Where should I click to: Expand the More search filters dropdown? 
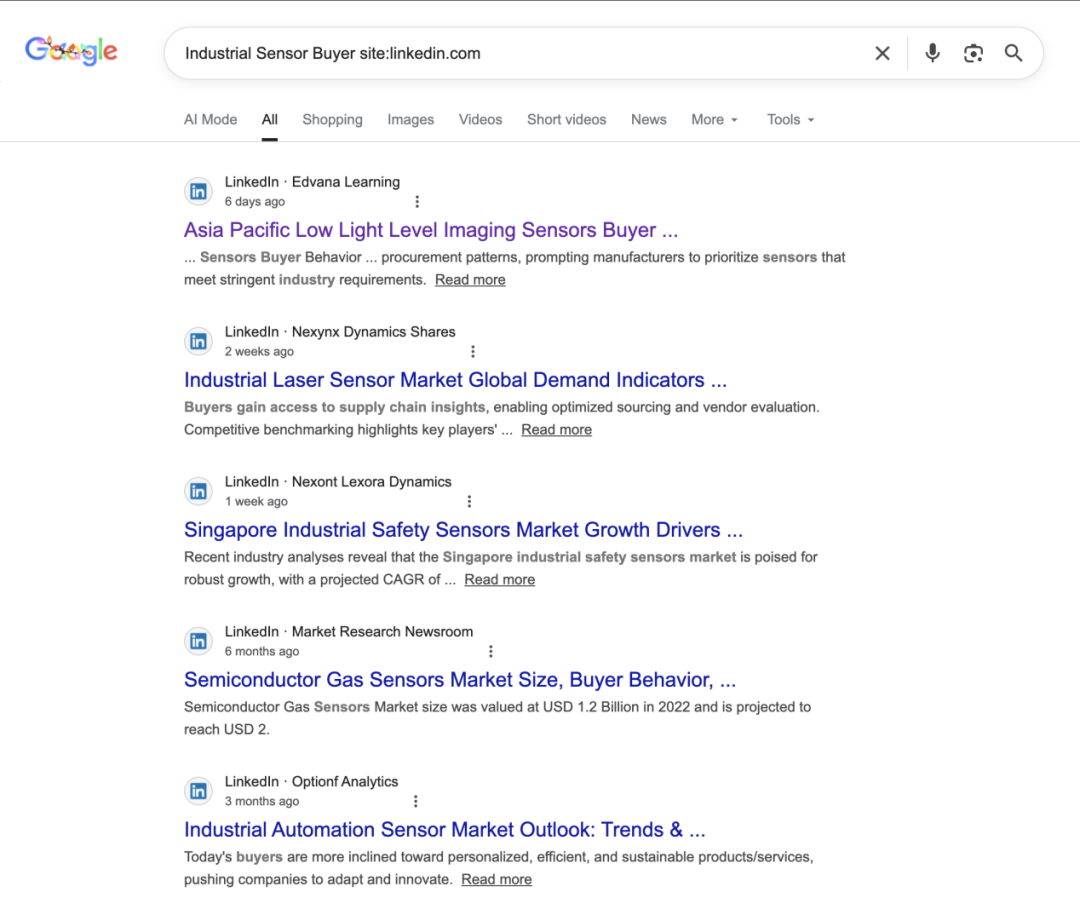714,120
